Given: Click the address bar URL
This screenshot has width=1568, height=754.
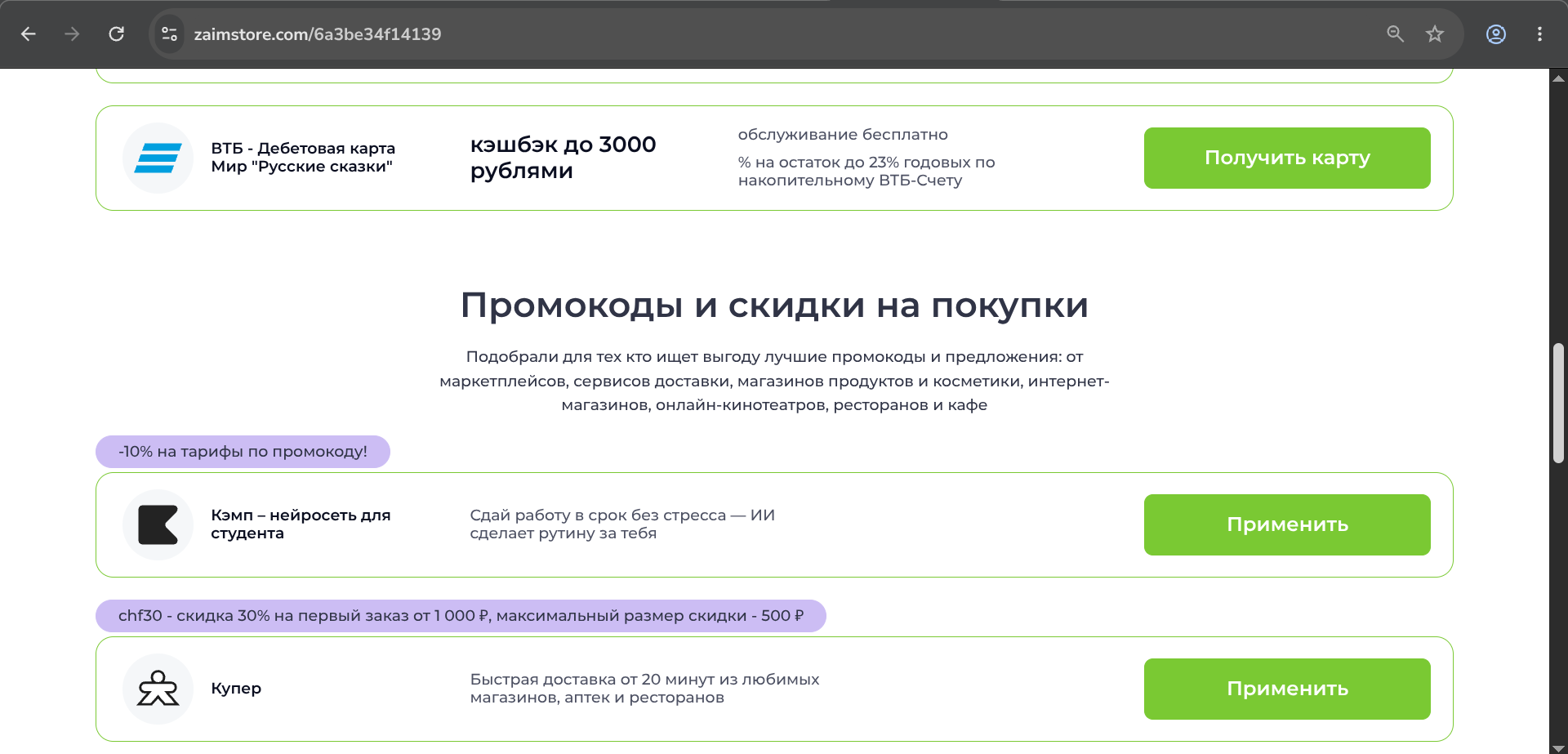Looking at the screenshot, I should 318,34.
